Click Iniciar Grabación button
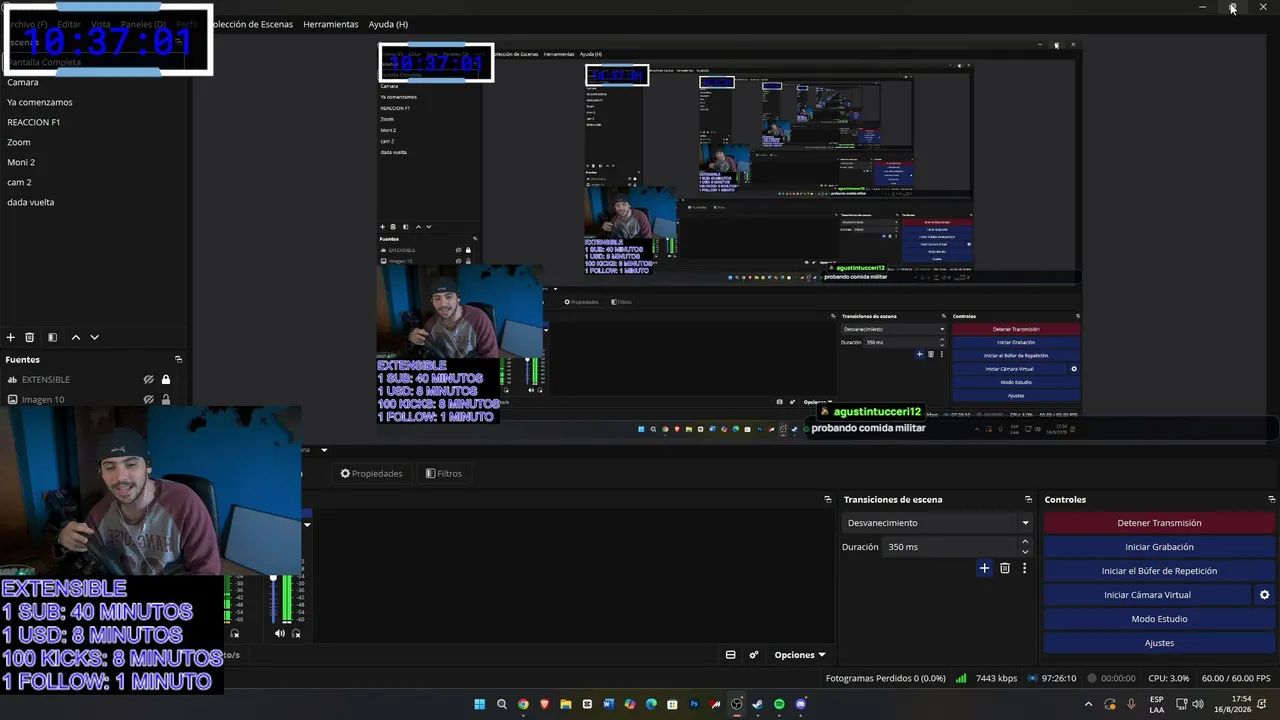 pyautogui.click(x=1159, y=547)
